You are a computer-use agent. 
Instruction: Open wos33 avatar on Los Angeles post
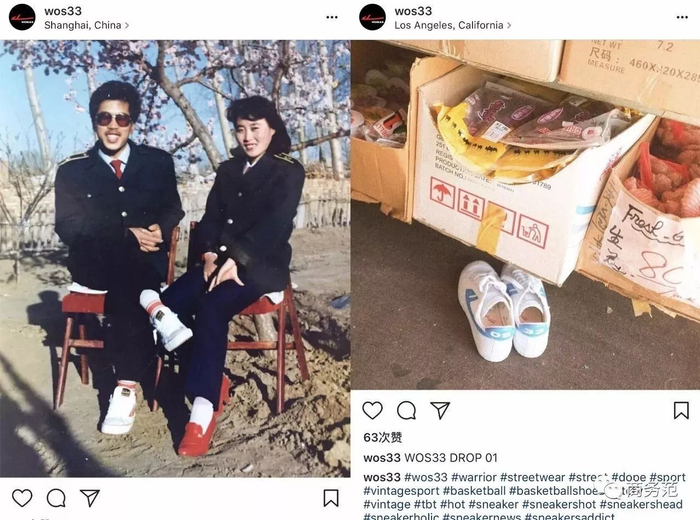click(x=372, y=17)
